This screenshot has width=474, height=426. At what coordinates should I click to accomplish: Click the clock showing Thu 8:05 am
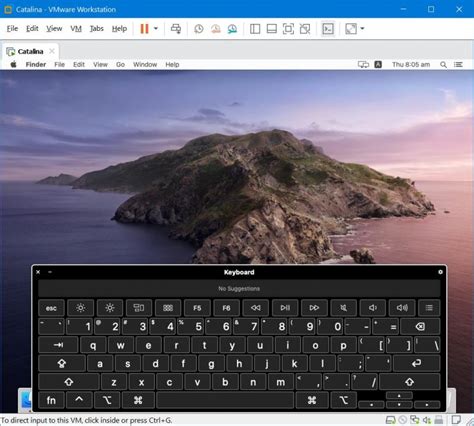coord(411,64)
